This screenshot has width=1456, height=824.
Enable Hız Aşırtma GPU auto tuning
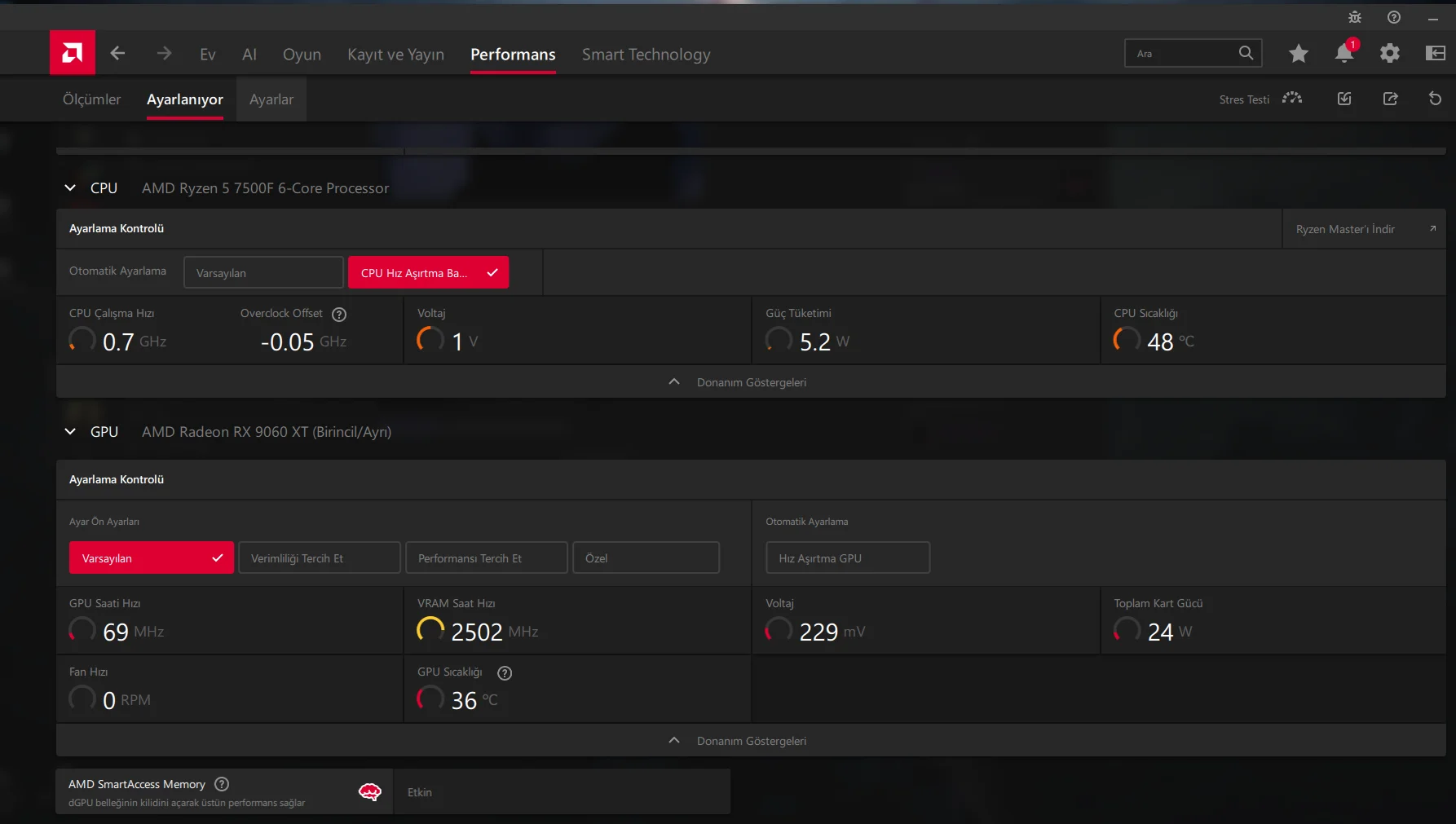848,557
